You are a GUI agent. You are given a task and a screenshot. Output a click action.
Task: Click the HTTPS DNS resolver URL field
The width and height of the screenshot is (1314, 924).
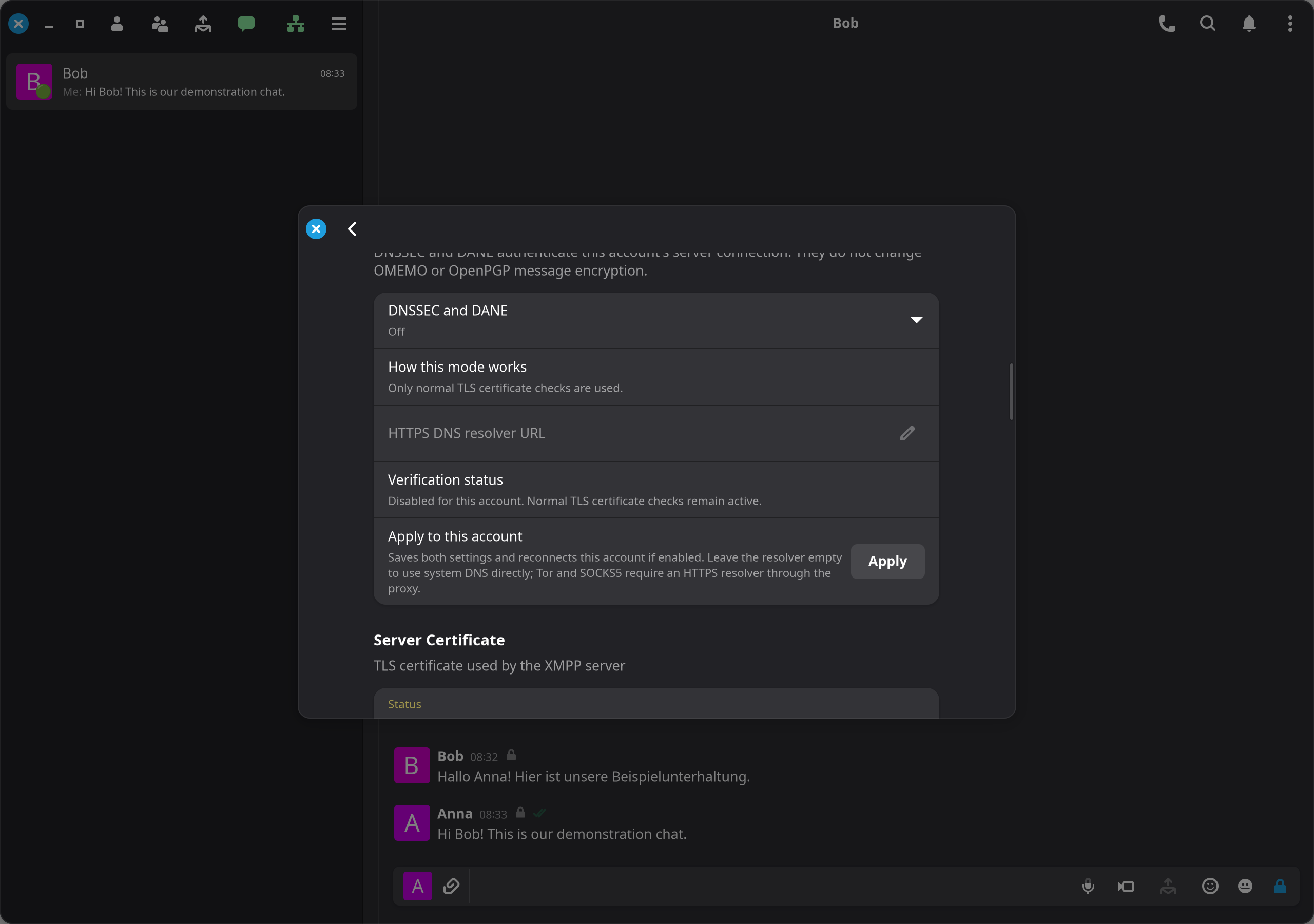[656, 433]
